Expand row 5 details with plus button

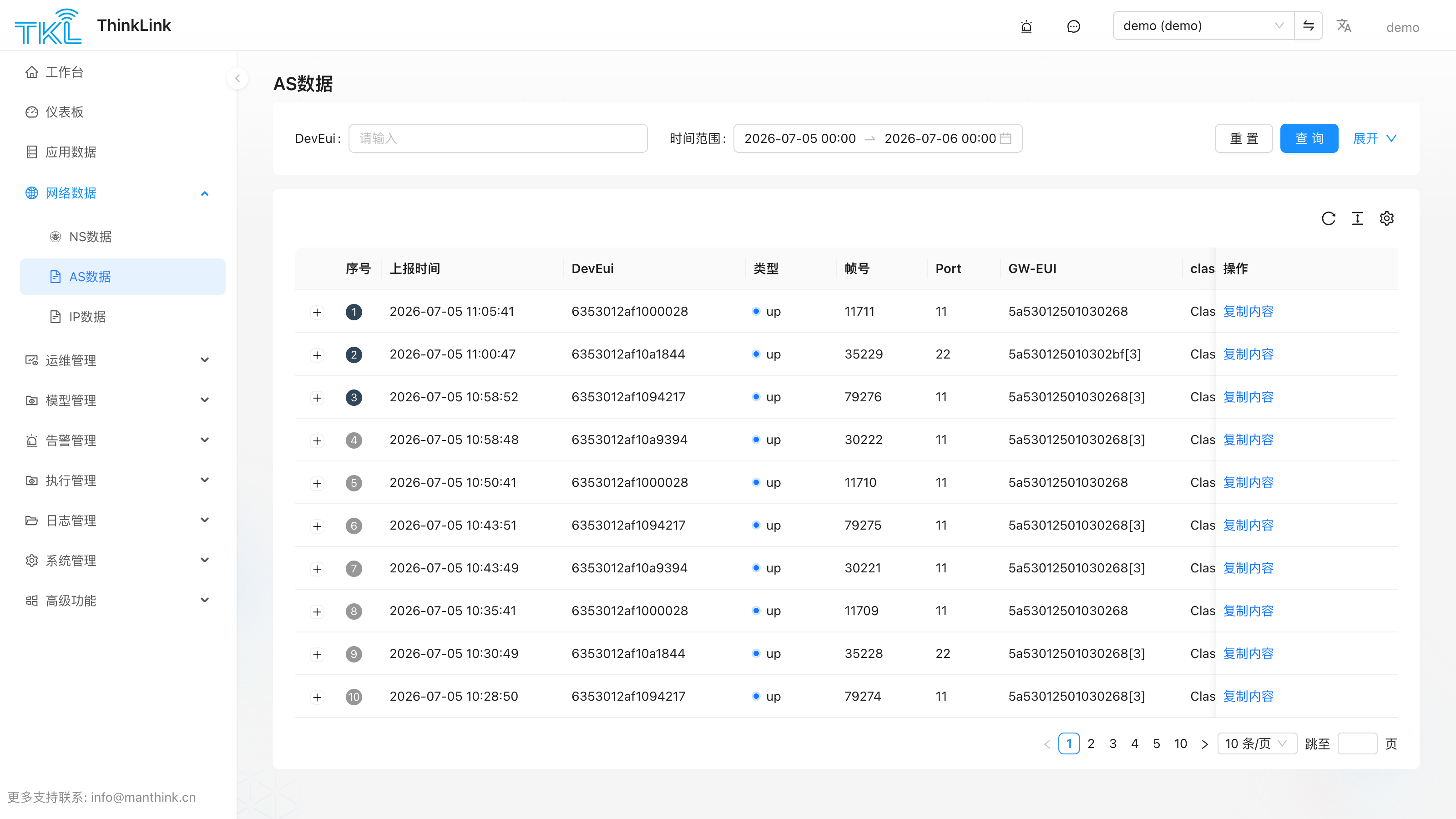(317, 484)
